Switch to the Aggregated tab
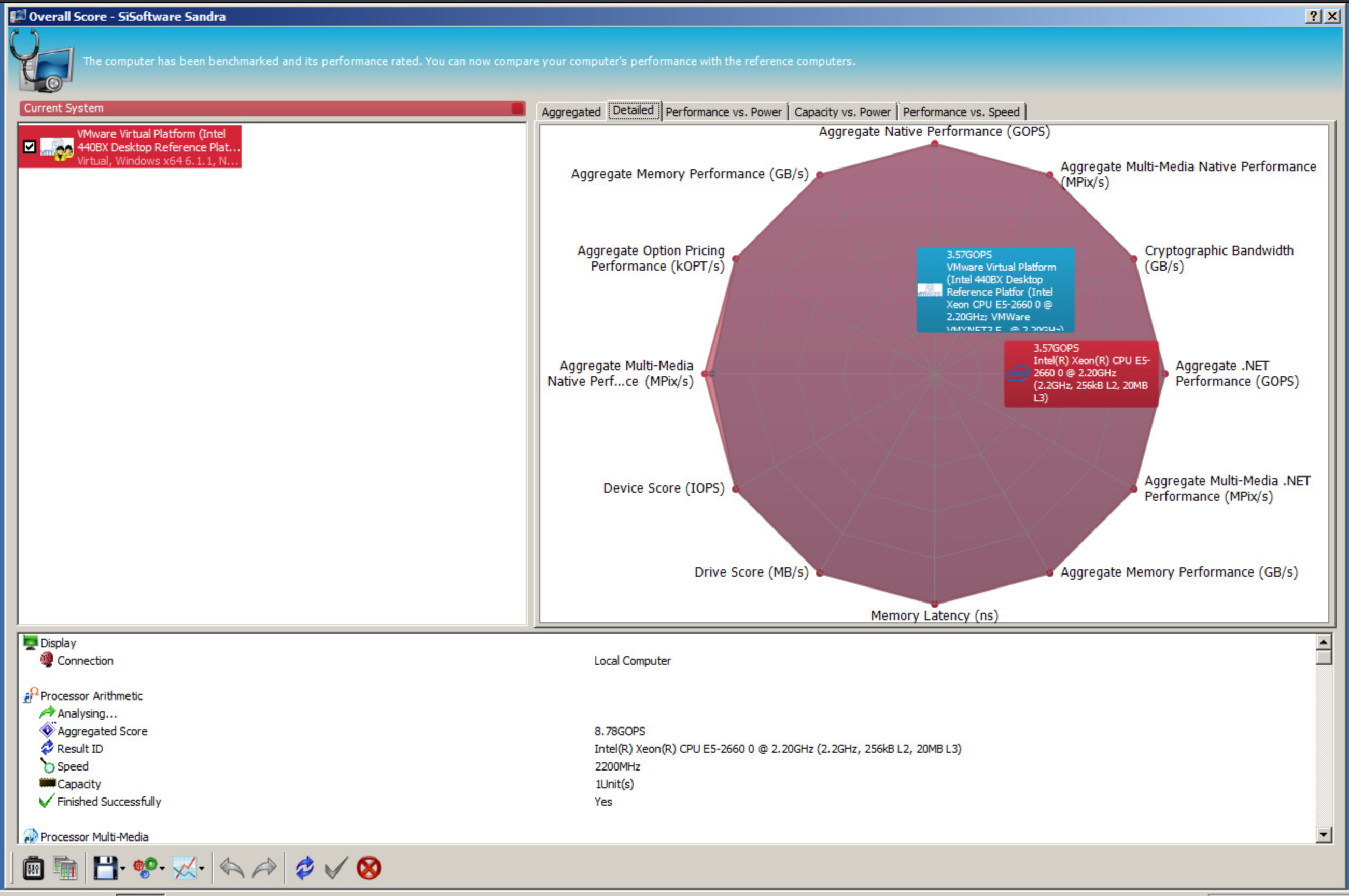This screenshot has height=896, width=1349. 571,112
